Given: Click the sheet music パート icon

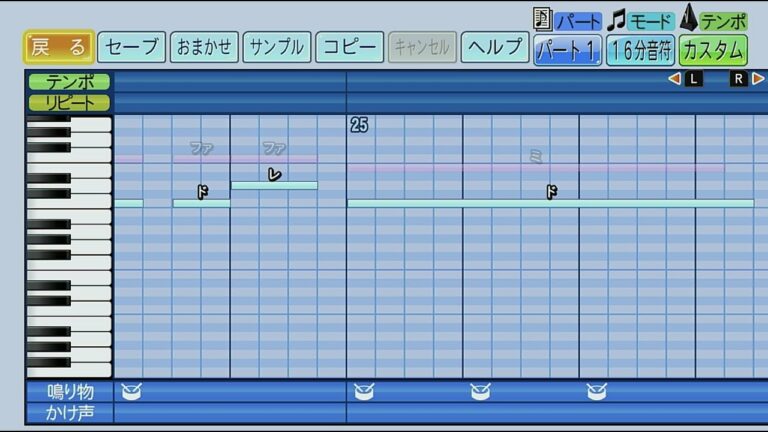Looking at the screenshot, I should coord(543,19).
